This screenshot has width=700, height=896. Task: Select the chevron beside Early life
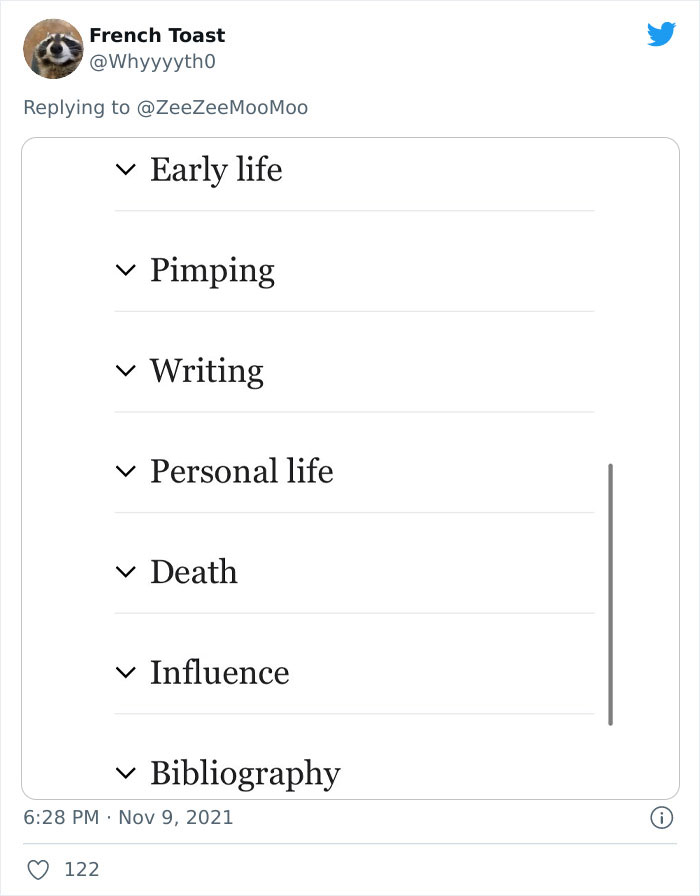click(x=126, y=170)
